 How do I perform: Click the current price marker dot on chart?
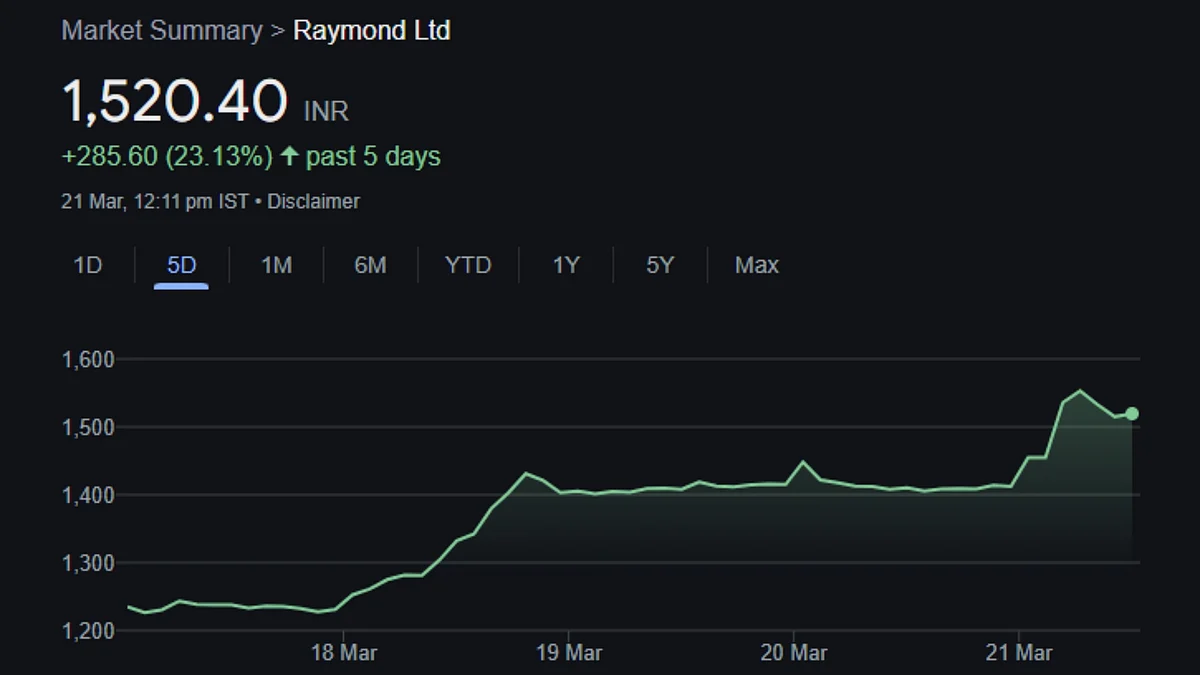pos(1132,413)
